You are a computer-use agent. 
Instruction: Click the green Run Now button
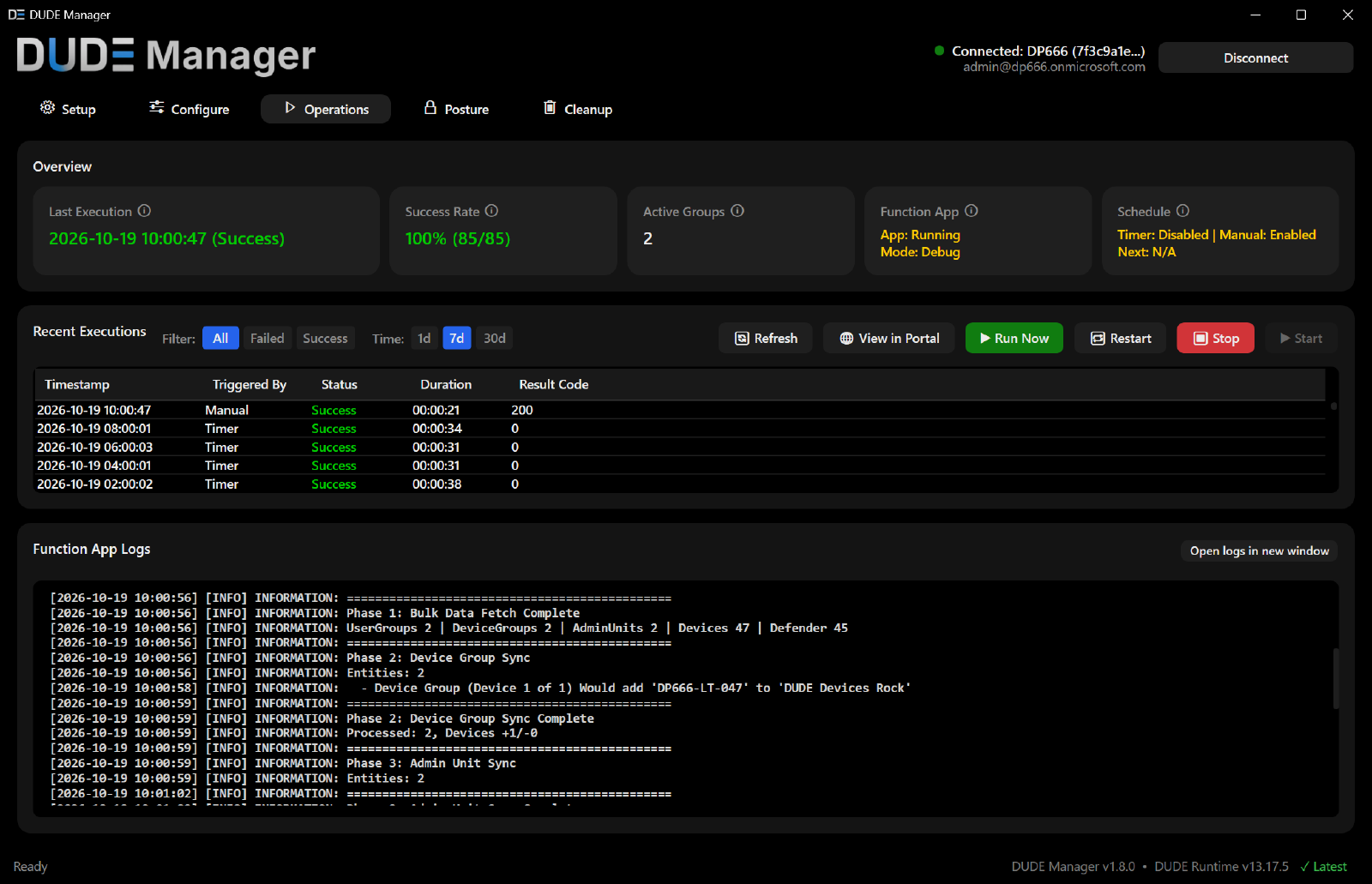1014,338
